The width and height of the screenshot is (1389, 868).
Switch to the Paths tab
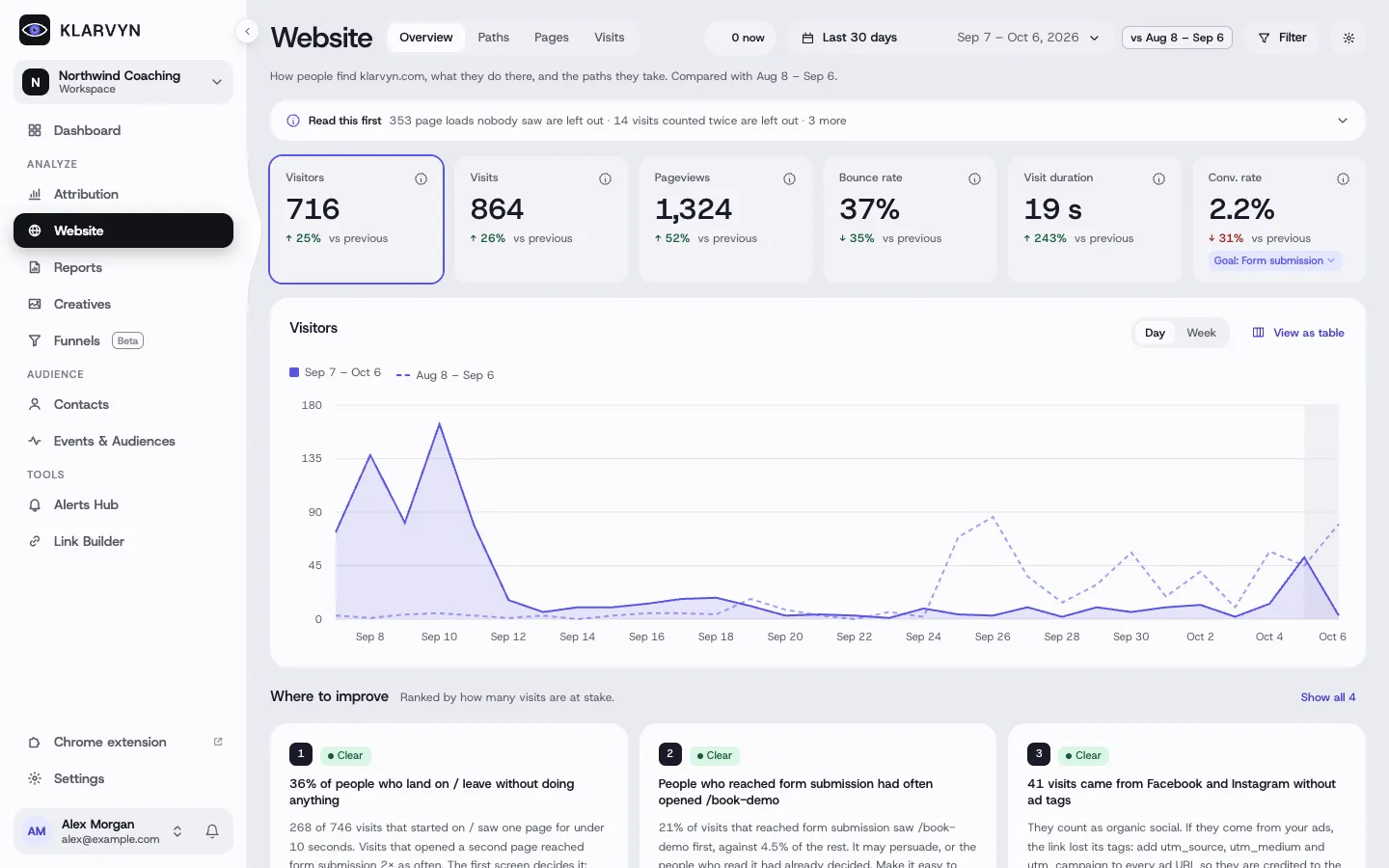493,38
